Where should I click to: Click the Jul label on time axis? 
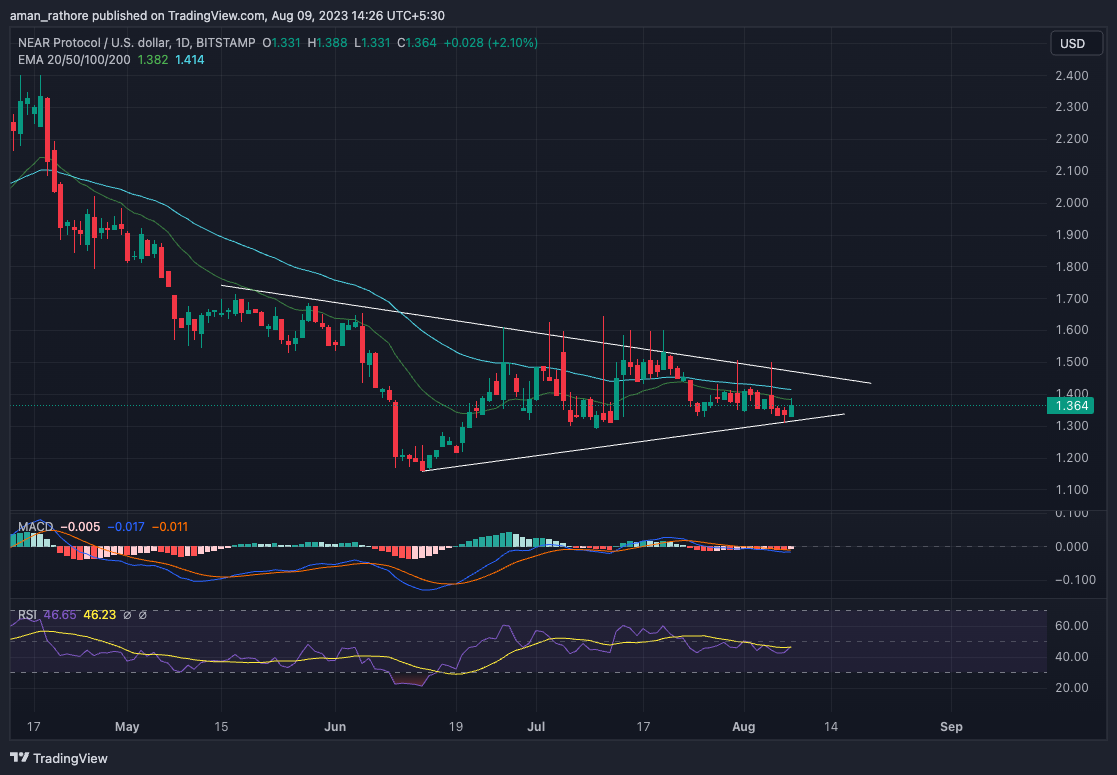tap(536, 727)
